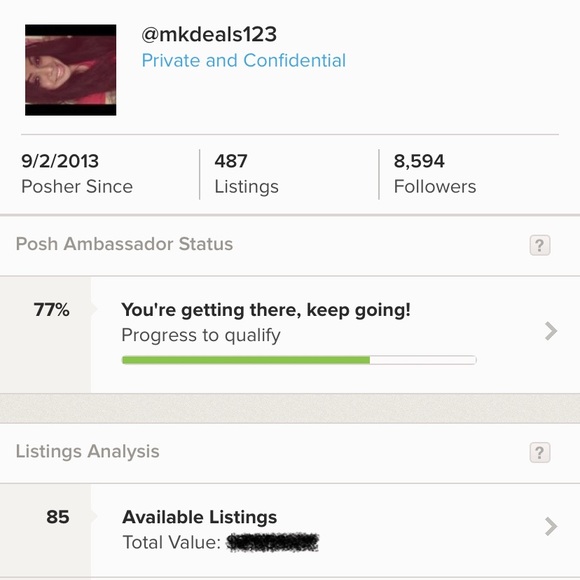Image resolution: width=580 pixels, height=580 pixels.
Task: View the 487 Listings stat
Action: [x=246, y=174]
